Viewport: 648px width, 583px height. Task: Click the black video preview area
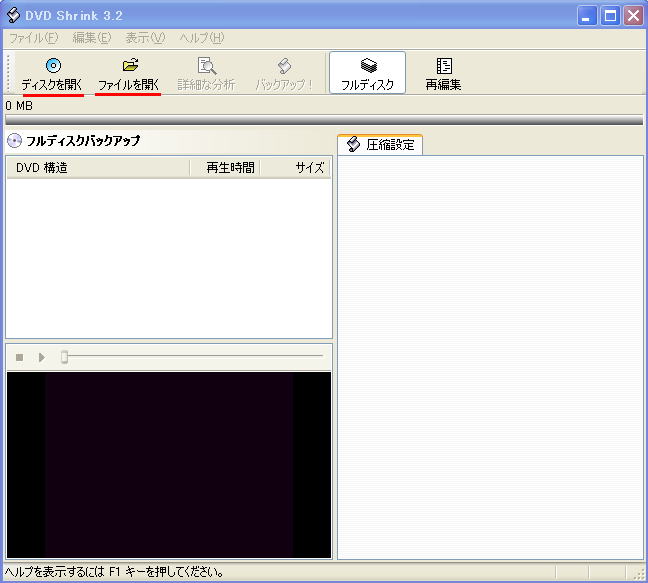pyautogui.click(x=169, y=465)
